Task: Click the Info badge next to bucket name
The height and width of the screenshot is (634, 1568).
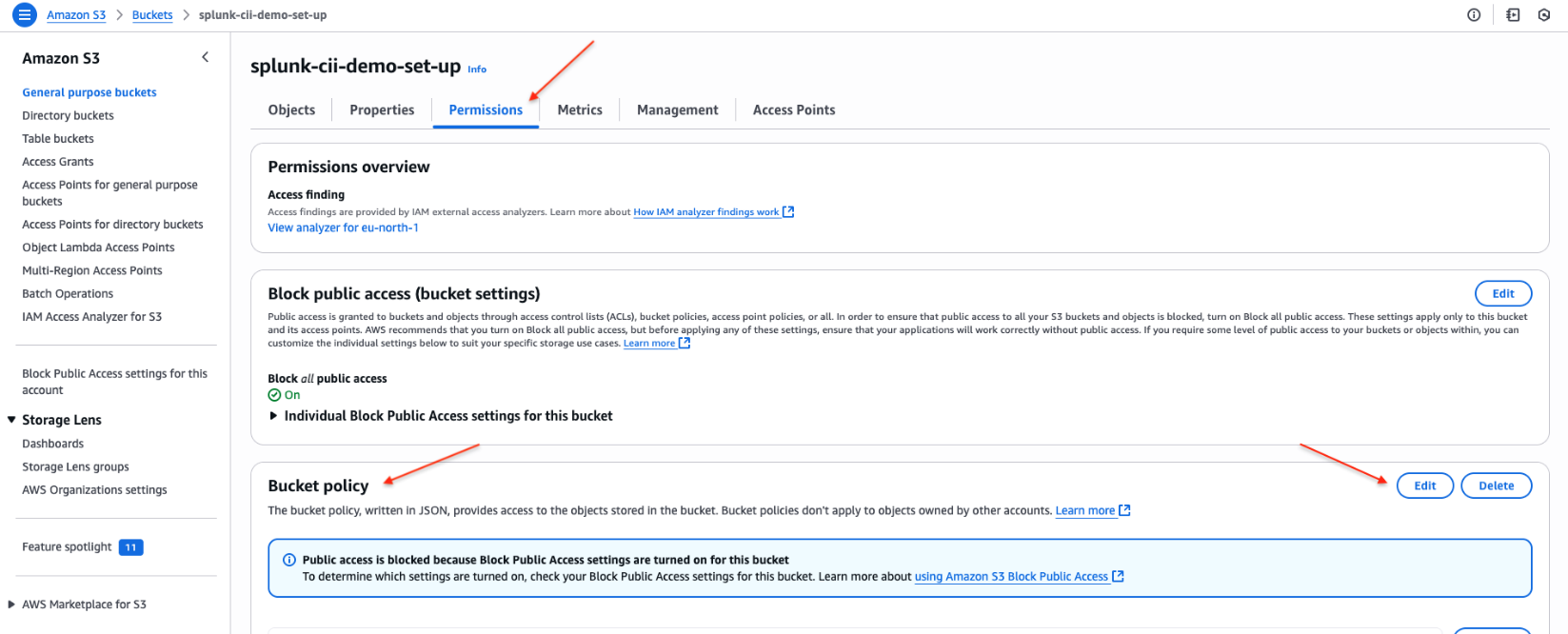Action: (x=477, y=69)
